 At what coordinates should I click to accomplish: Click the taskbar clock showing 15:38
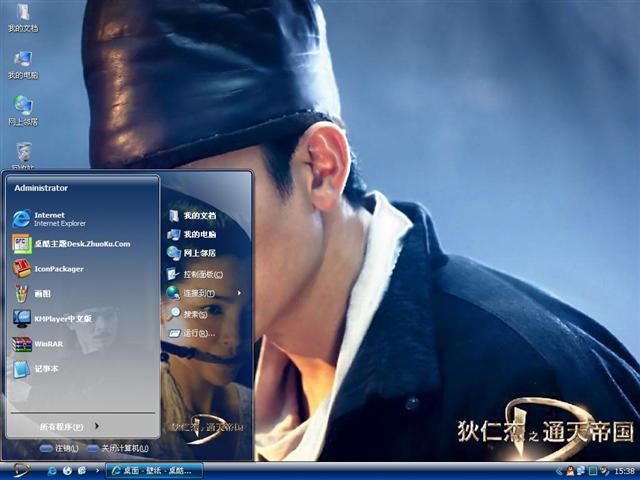pos(624,470)
